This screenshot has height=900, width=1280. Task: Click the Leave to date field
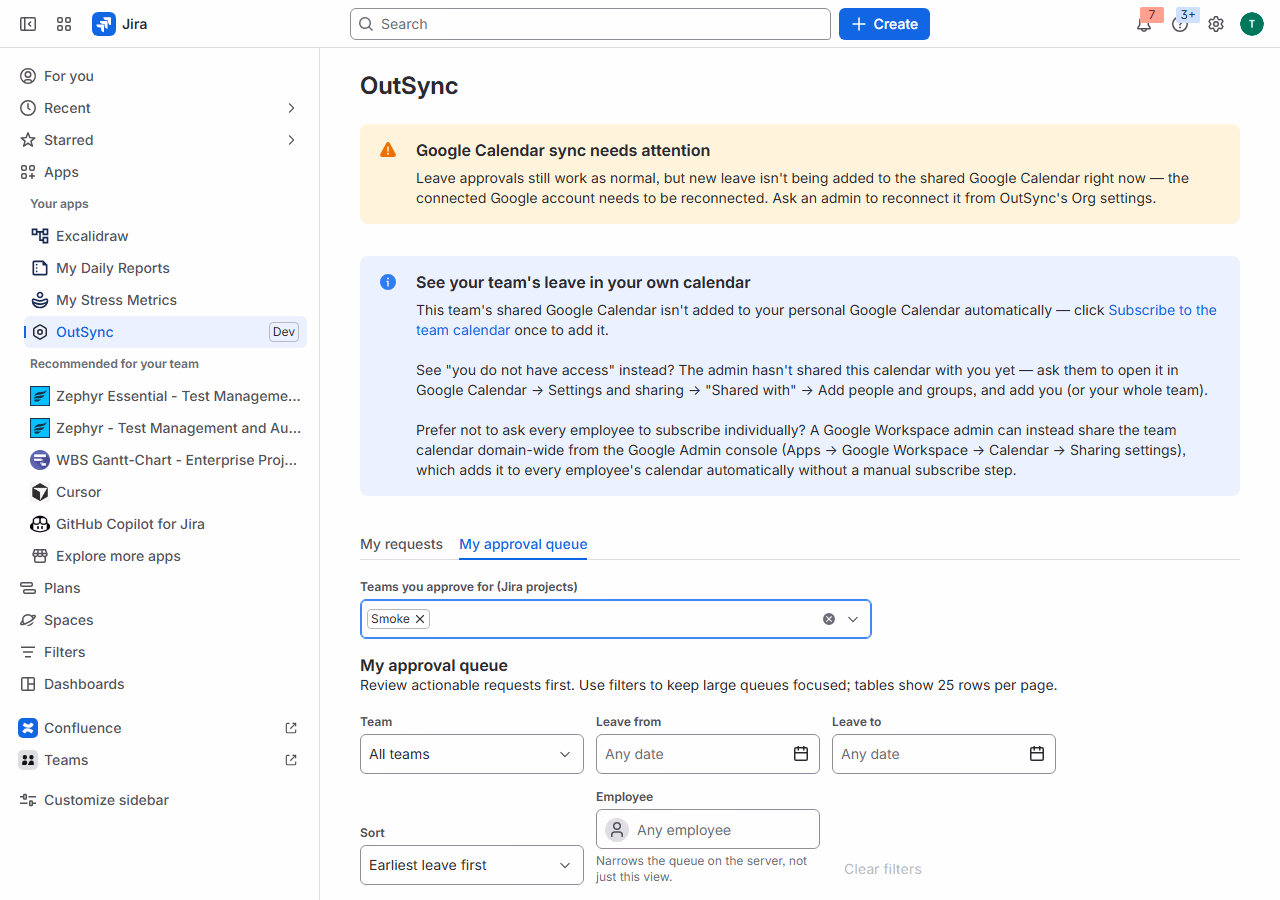pos(944,754)
